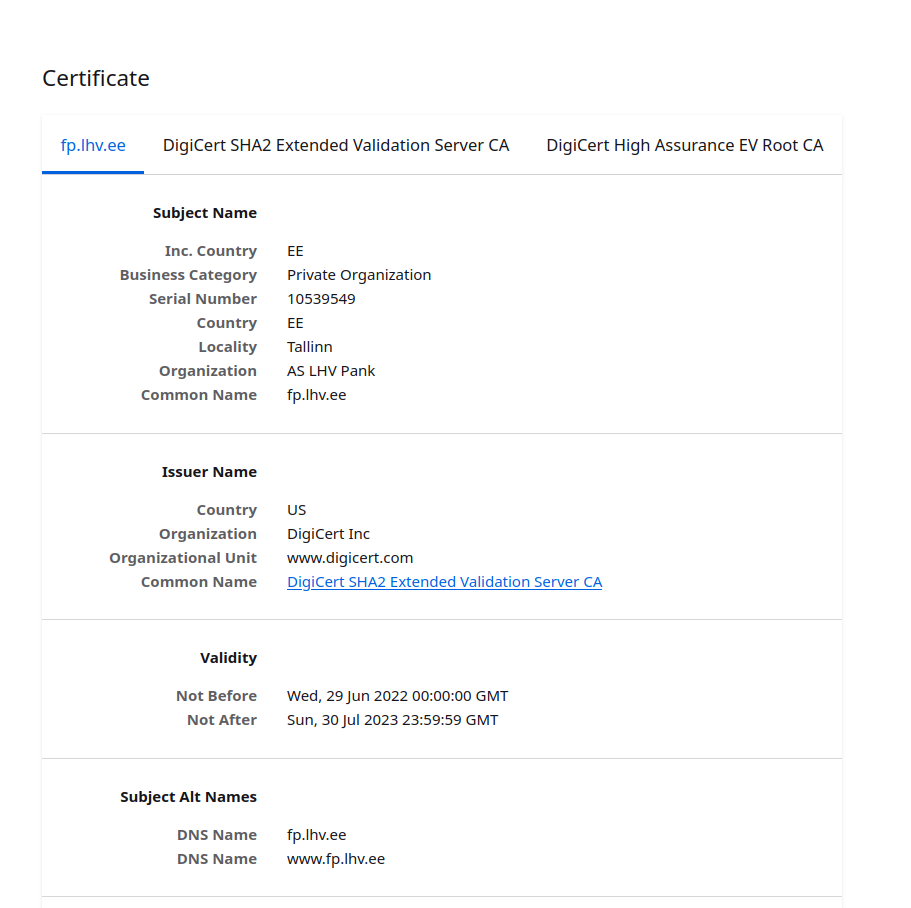Select serial number 10539549
The height and width of the screenshot is (908, 911).
click(x=321, y=299)
